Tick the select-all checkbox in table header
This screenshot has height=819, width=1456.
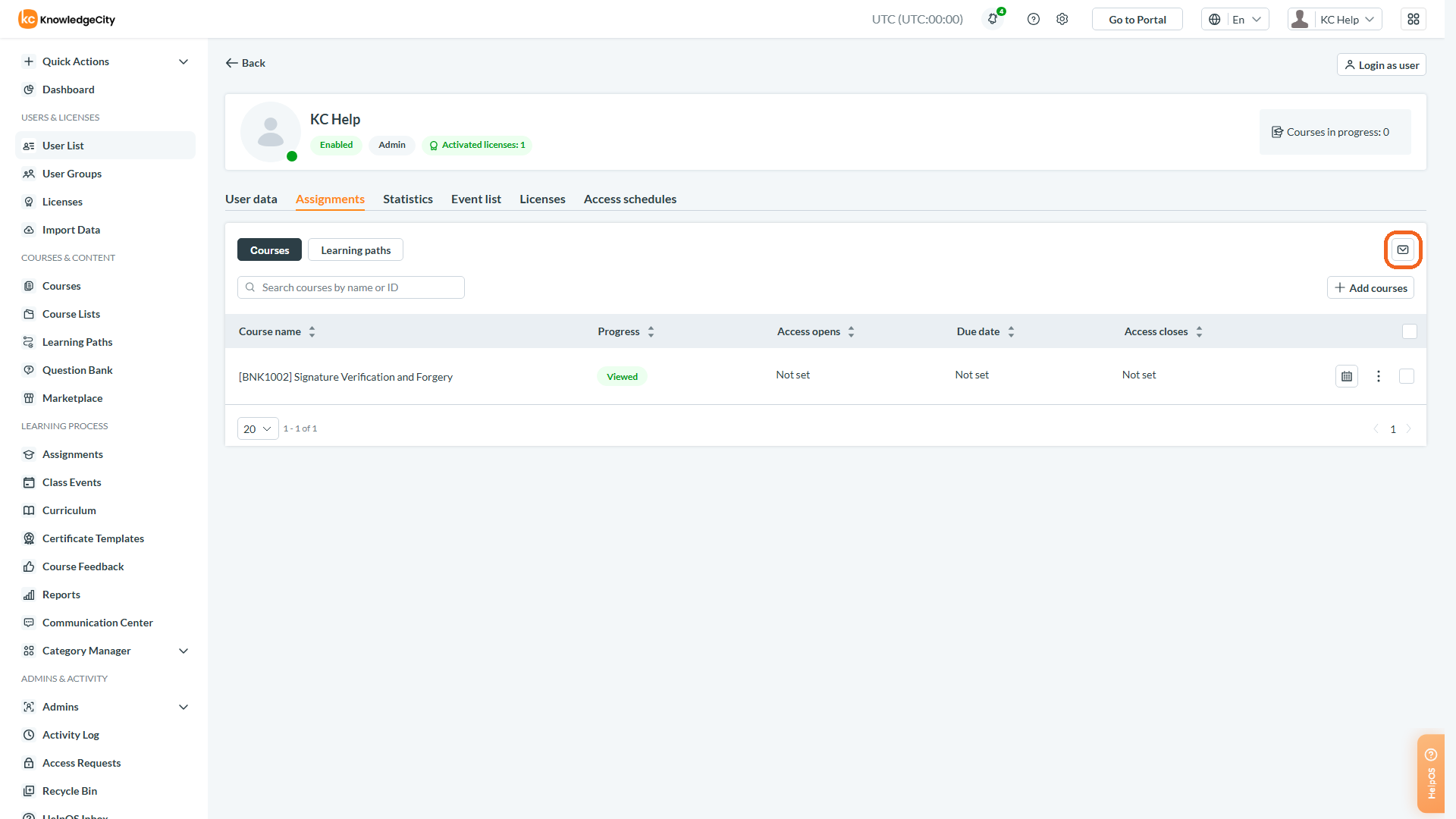coord(1410,331)
